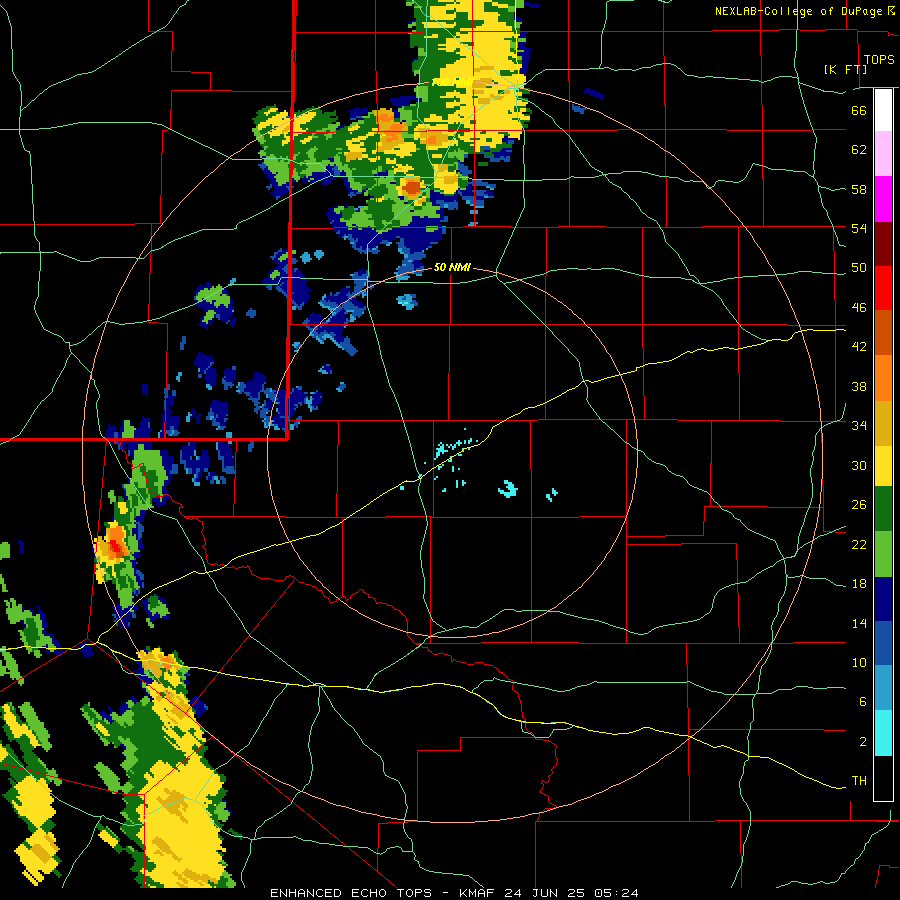Click the legend value 62

[859, 150]
